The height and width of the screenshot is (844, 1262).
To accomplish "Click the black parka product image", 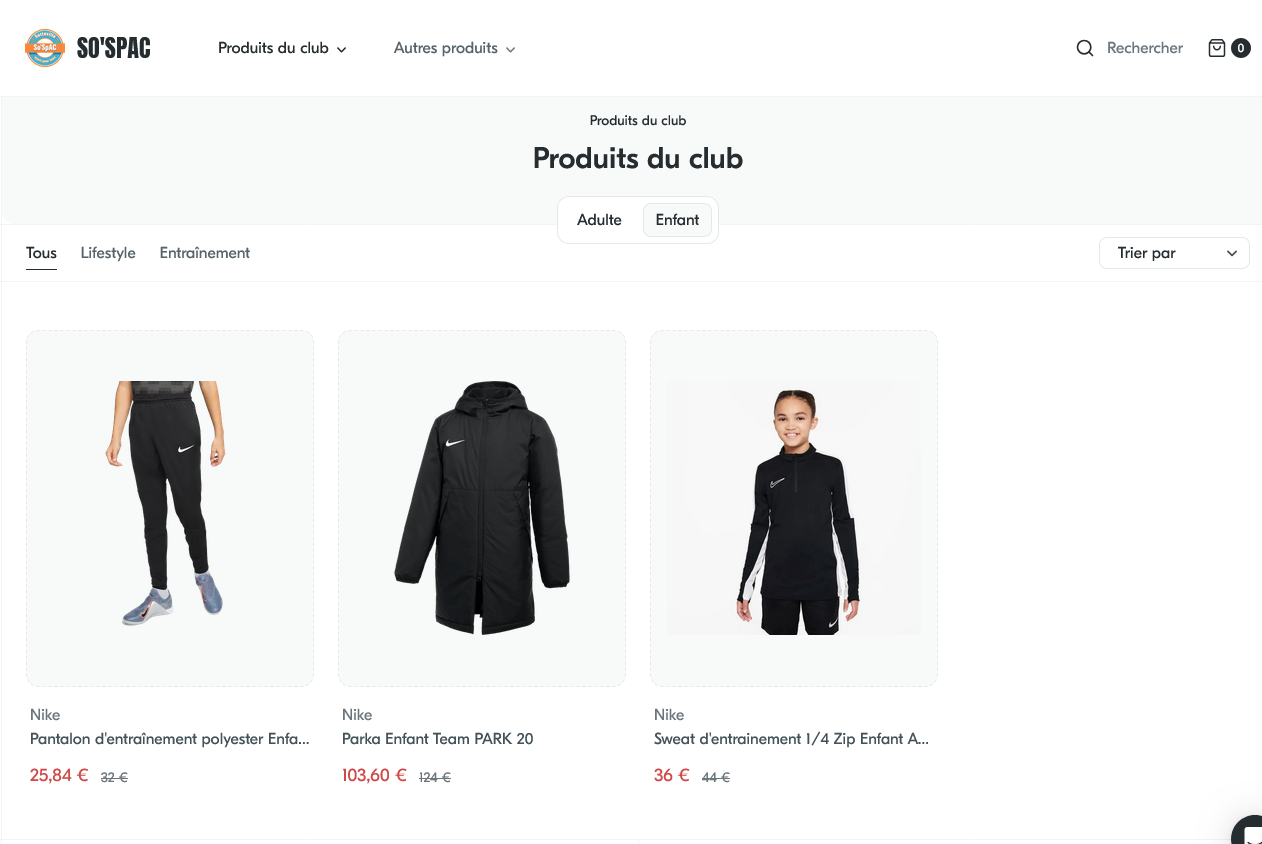I will 482,508.
